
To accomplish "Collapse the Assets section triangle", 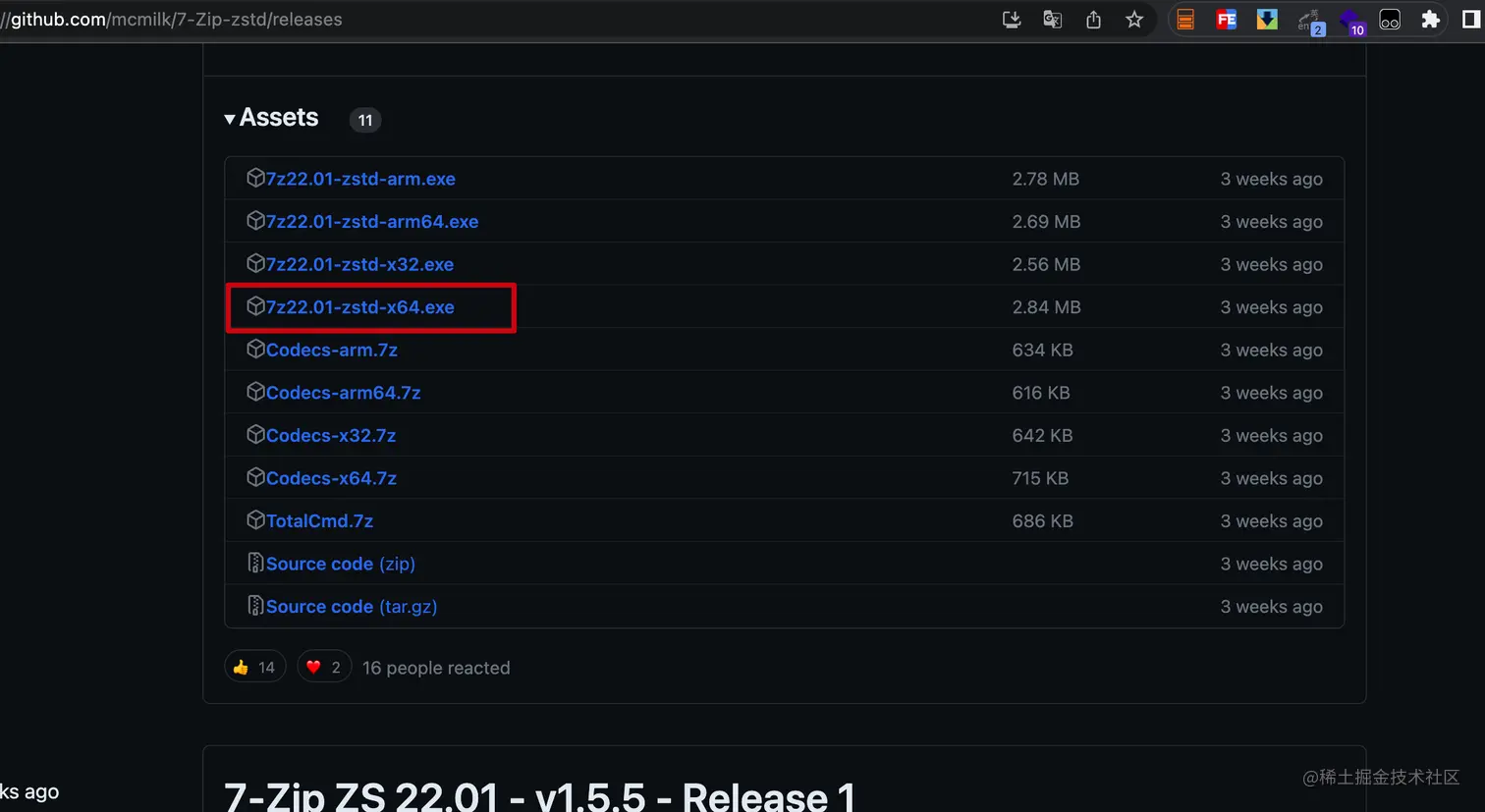I will 230,119.
